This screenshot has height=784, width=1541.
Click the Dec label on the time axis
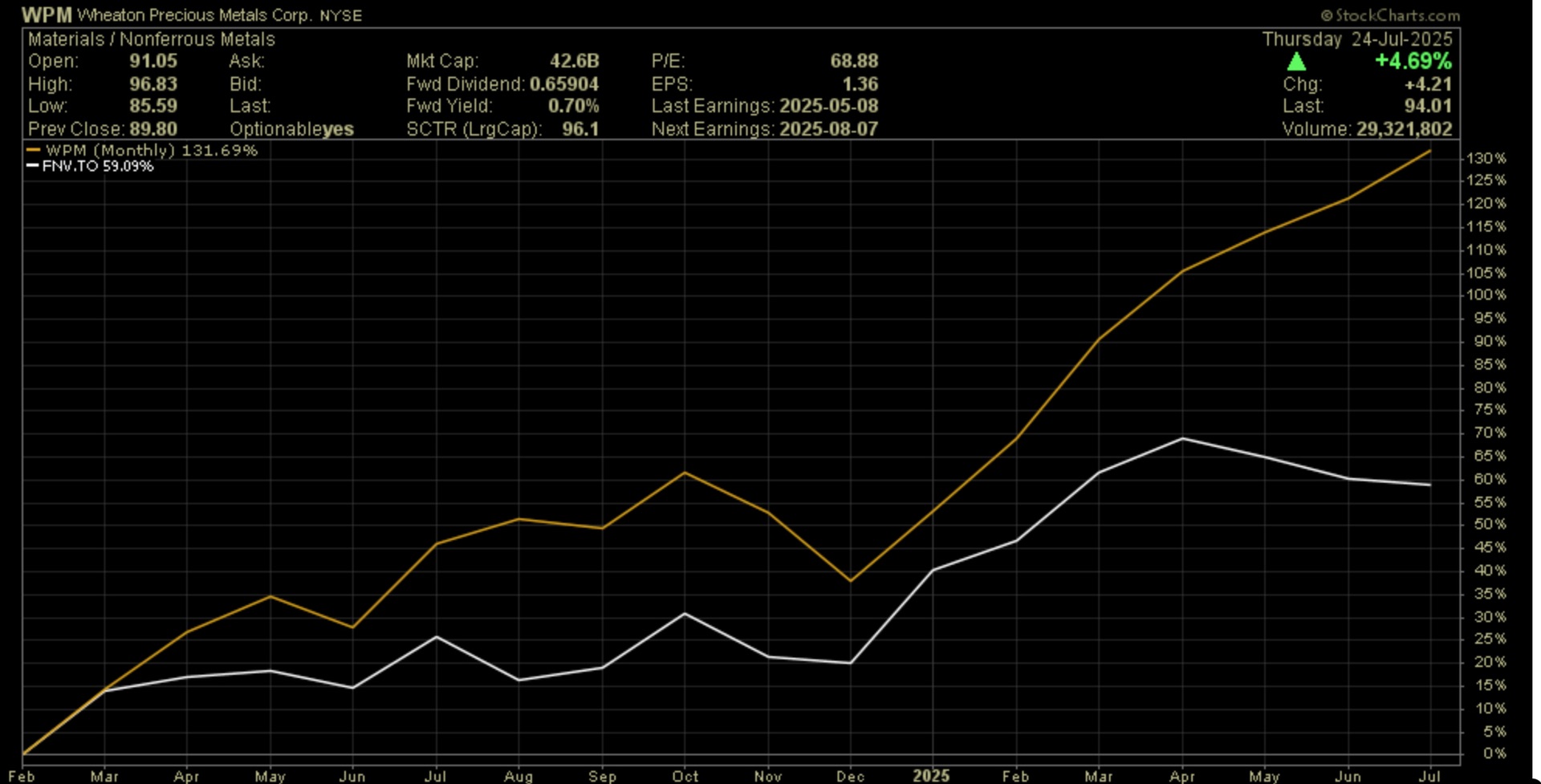coord(851,777)
